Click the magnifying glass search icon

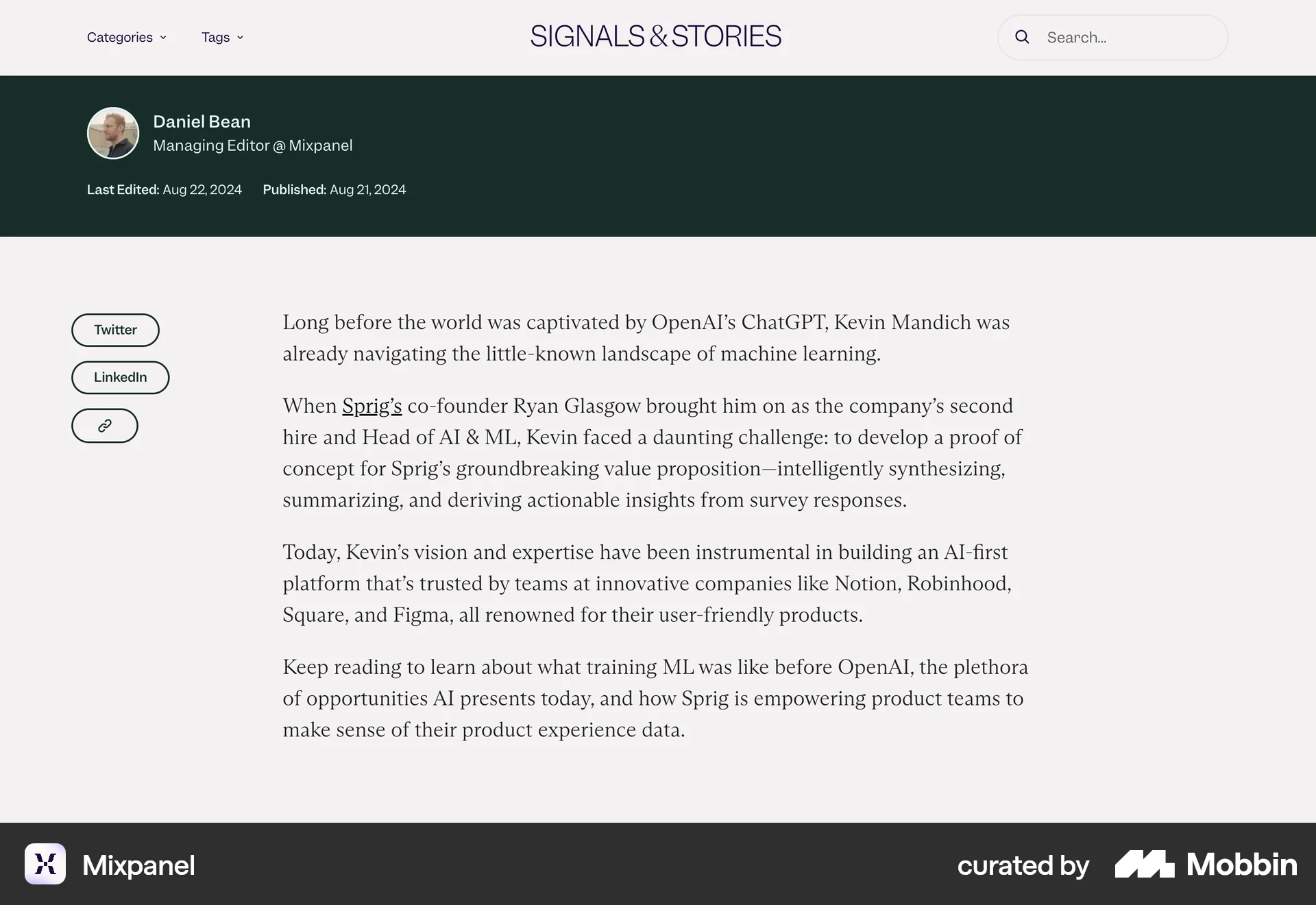1022,37
